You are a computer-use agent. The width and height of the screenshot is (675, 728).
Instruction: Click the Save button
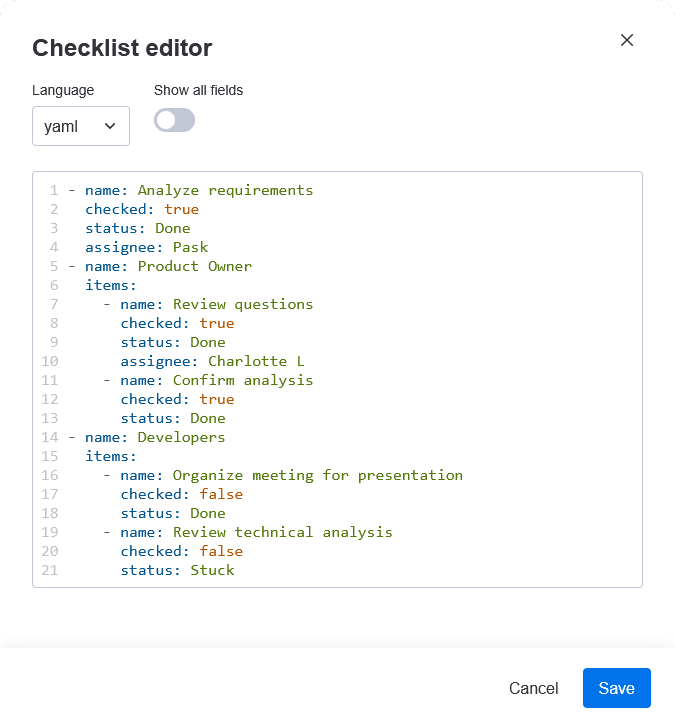tap(617, 688)
